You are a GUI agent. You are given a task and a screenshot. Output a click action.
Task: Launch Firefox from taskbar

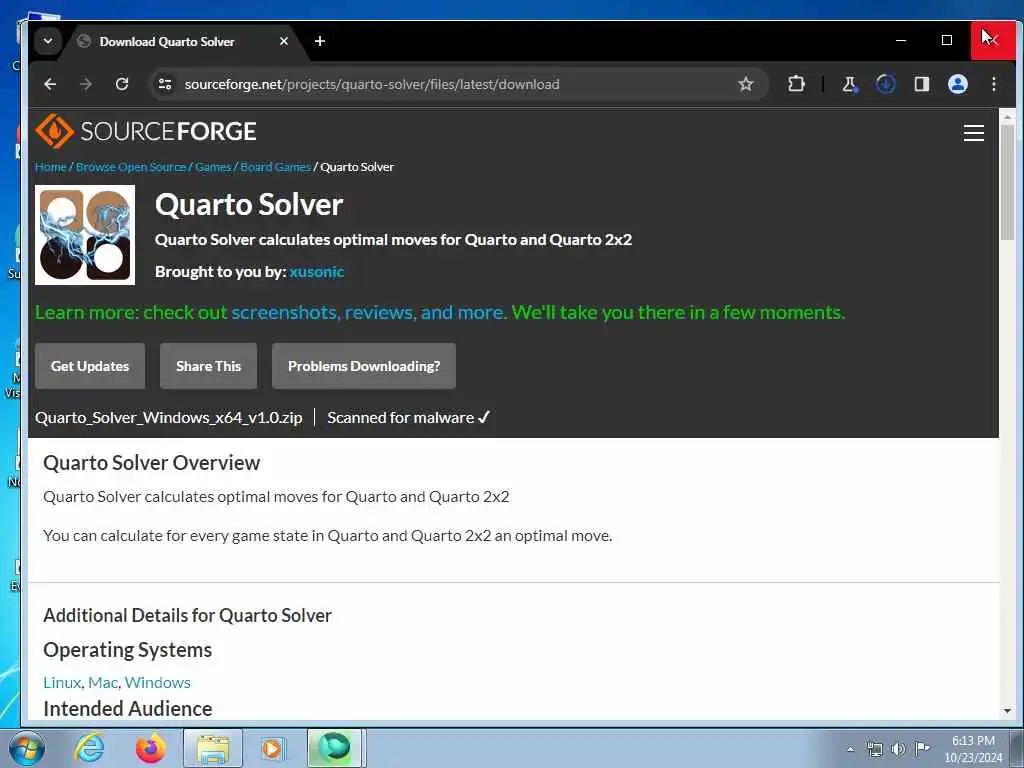150,748
